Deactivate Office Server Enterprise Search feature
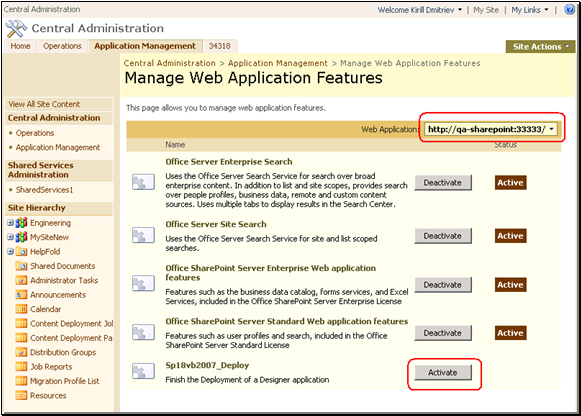 [443, 183]
